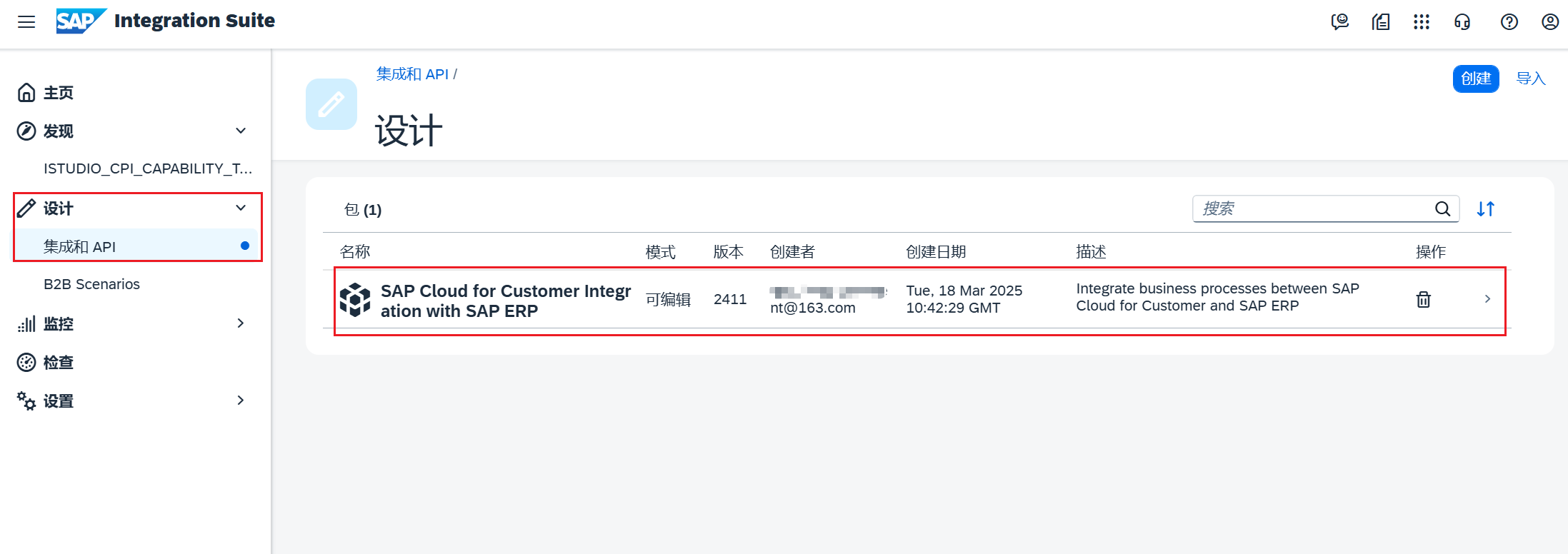
Task: Click the compass icon beside 发现
Action: (26, 131)
